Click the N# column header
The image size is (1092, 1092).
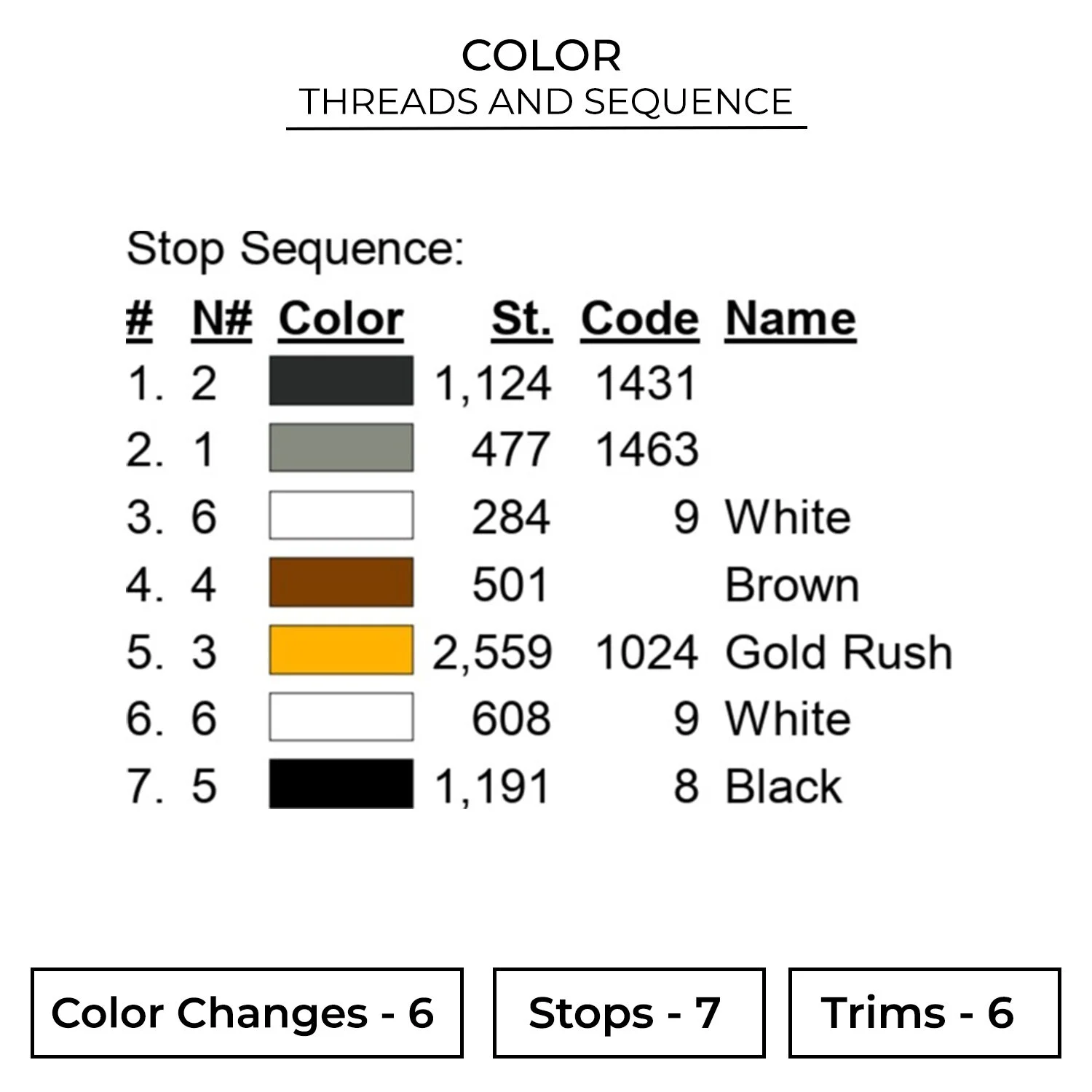[221, 319]
